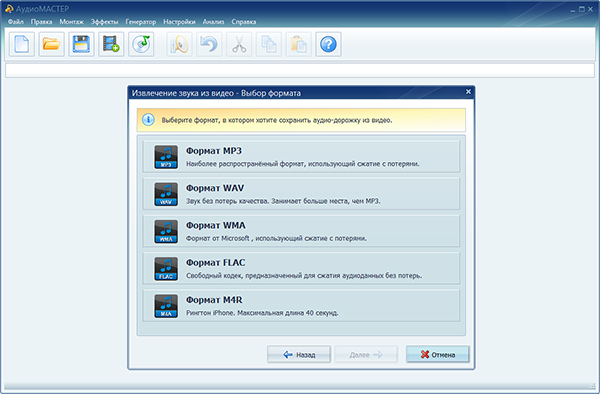This screenshot has width=600, height=394.
Task: Open the Монтаж menu
Action: pyautogui.click(x=72, y=22)
